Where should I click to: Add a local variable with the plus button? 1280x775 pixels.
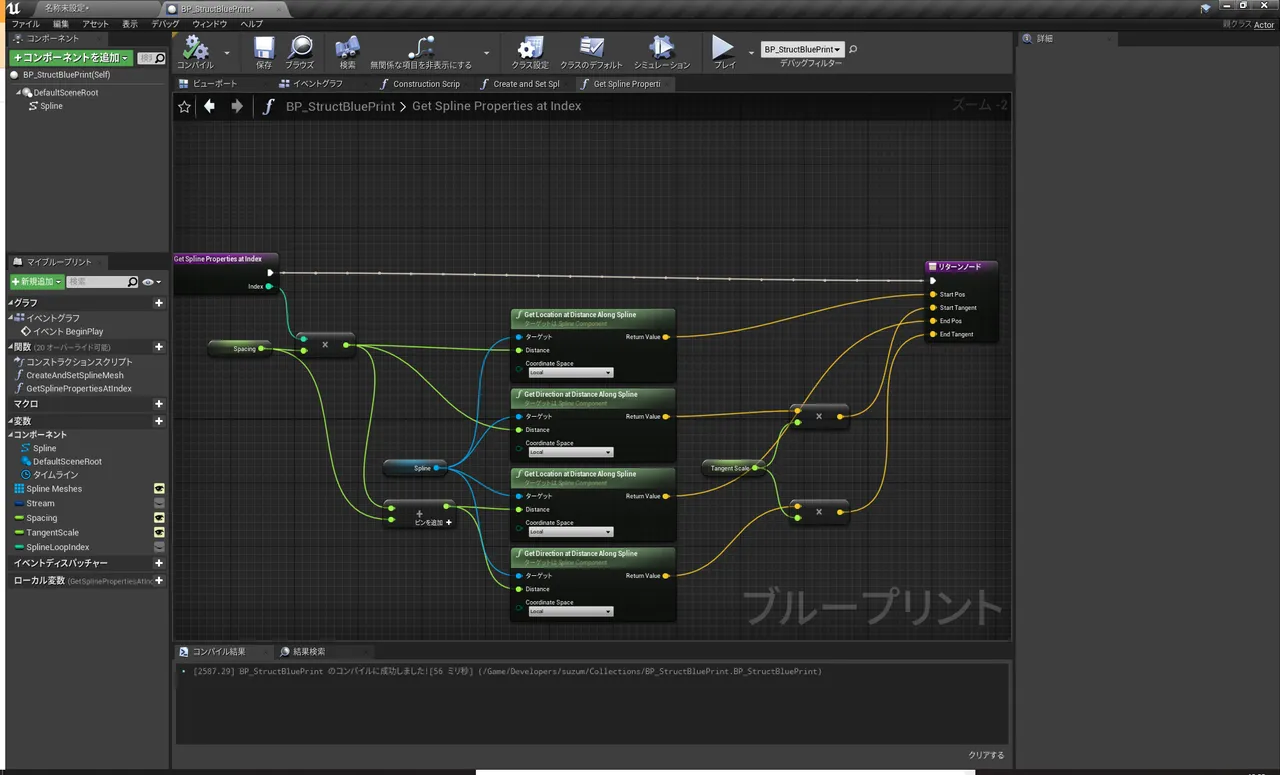coord(159,580)
